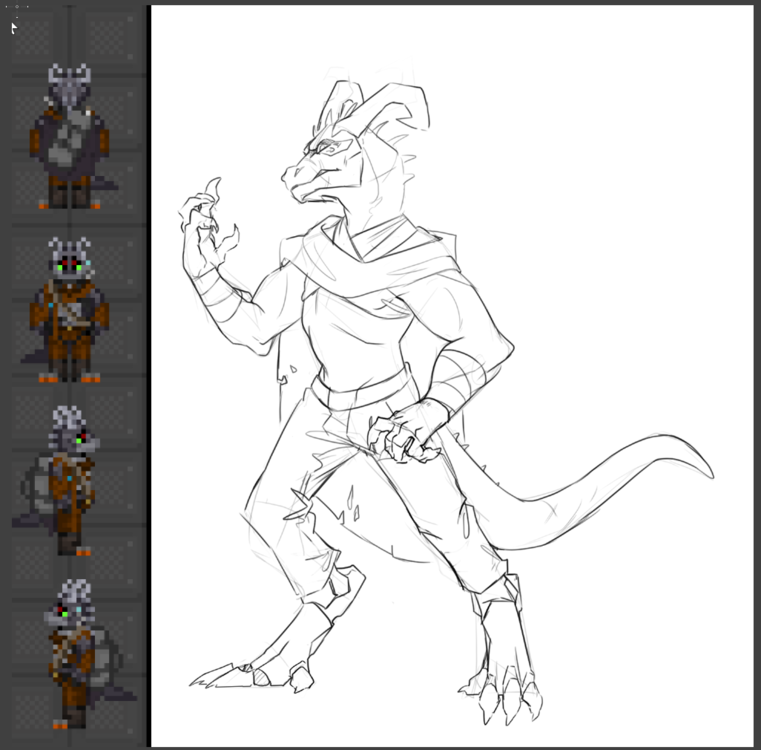761x750 pixels.
Task: Select the bottom sprite facing left
Action: (x=72, y=653)
